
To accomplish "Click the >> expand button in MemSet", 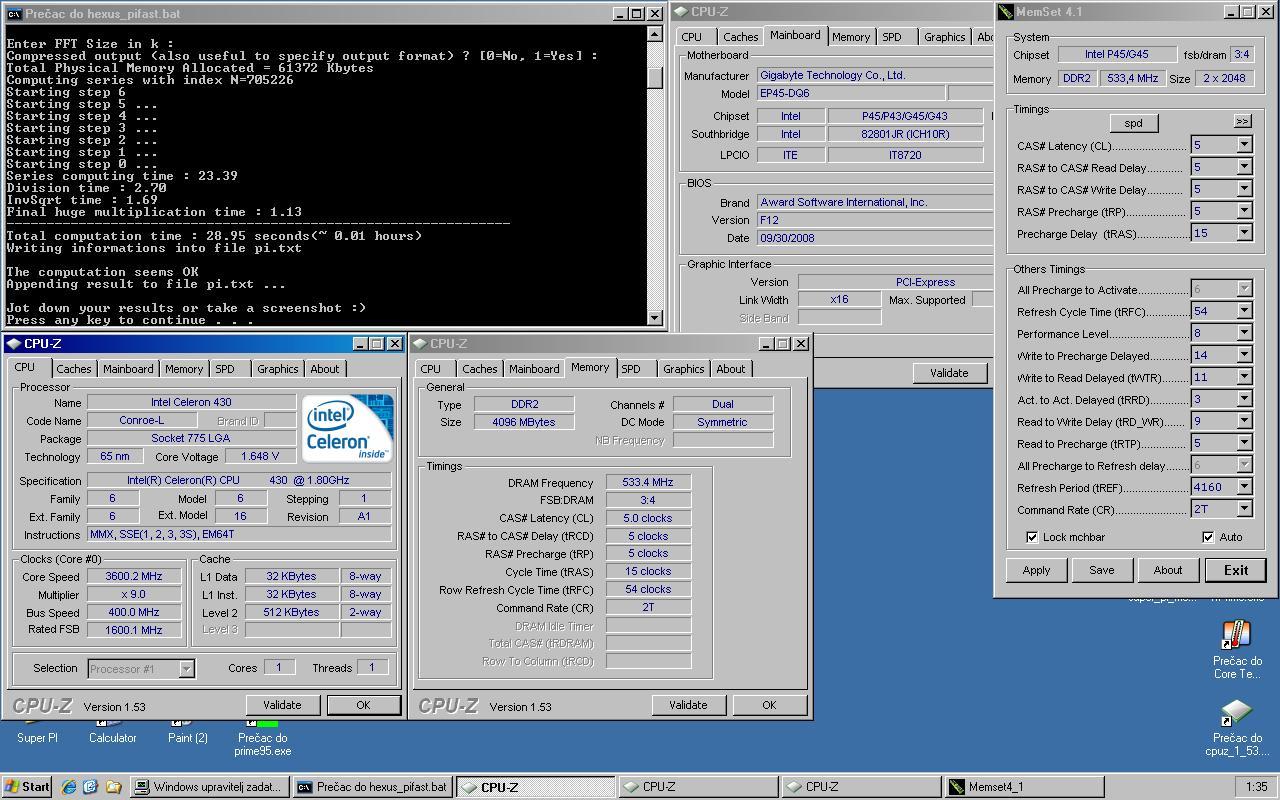I will point(1242,121).
